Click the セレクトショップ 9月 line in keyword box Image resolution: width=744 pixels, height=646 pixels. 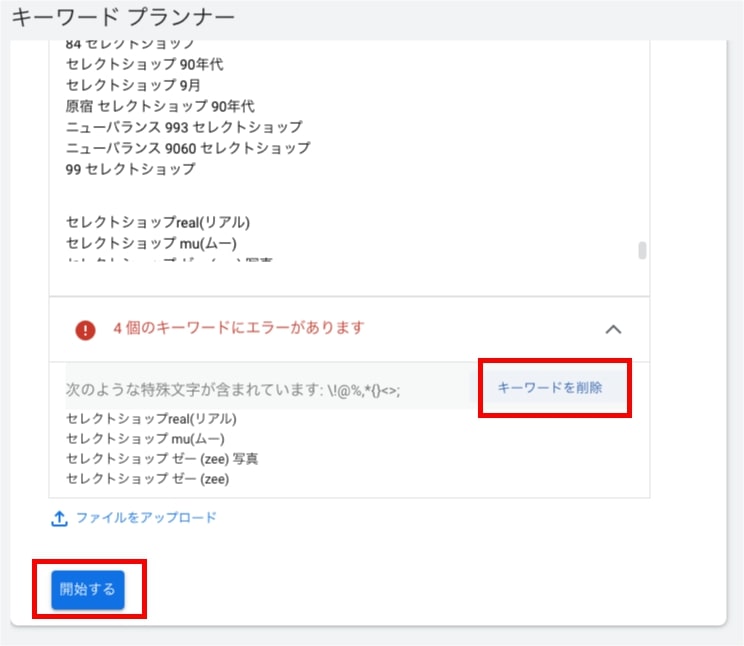pos(130,85)
